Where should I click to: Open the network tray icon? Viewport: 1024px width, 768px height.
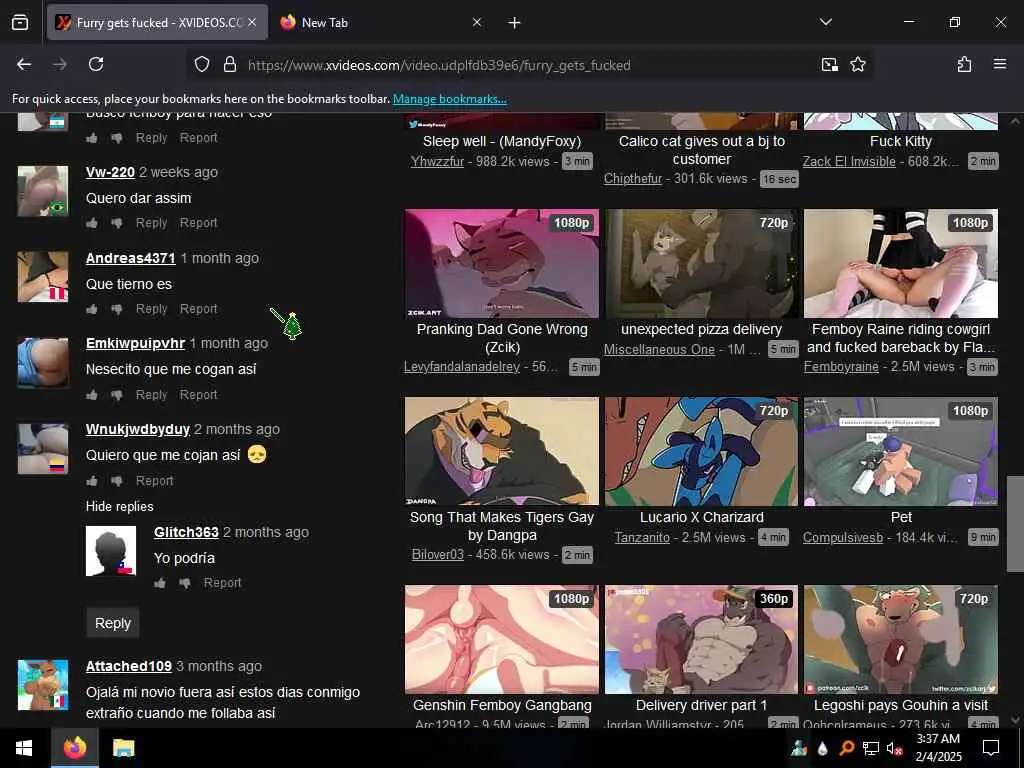871,748
